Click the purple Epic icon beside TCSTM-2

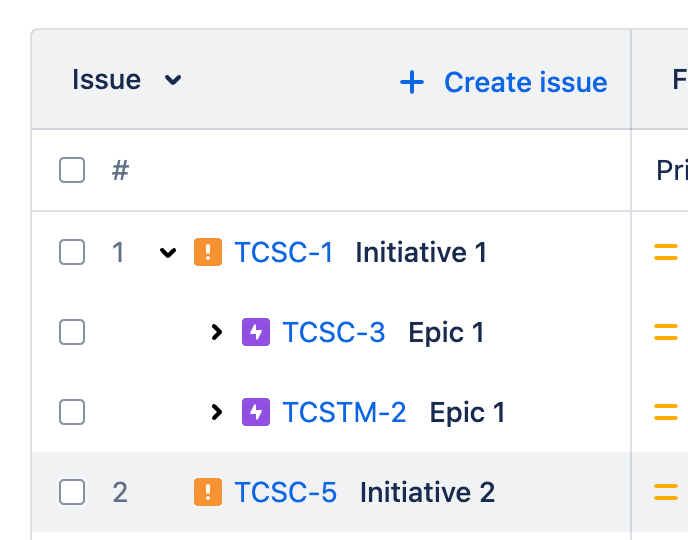pos(256,412)
